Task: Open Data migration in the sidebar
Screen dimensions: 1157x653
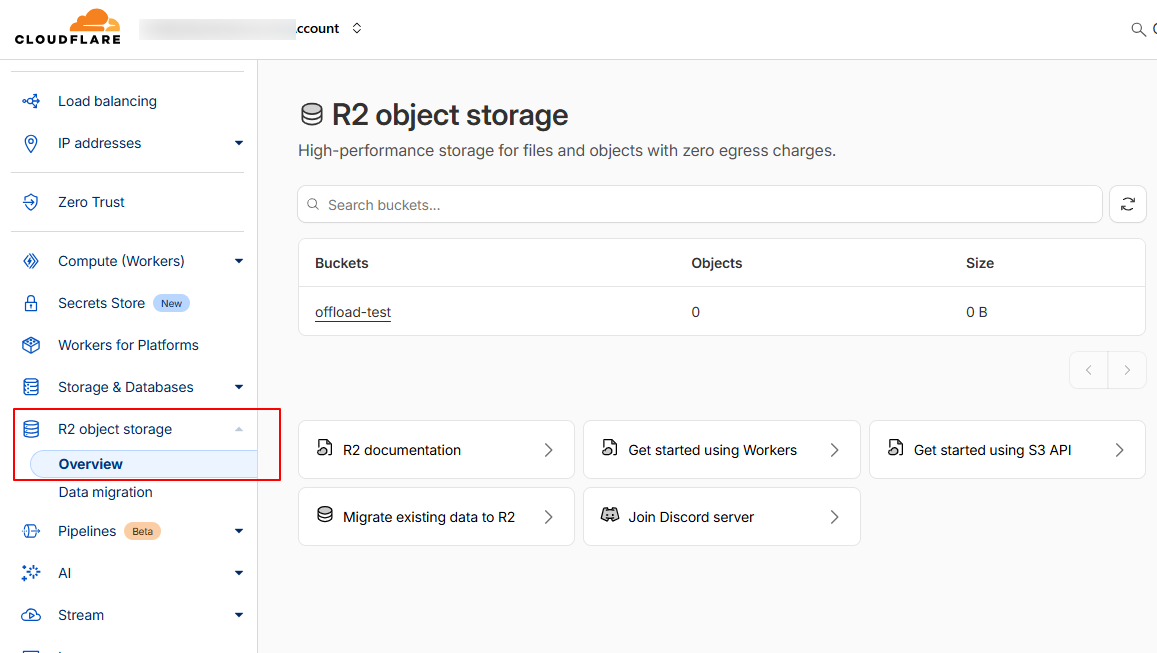Action: tap(105, 492)
